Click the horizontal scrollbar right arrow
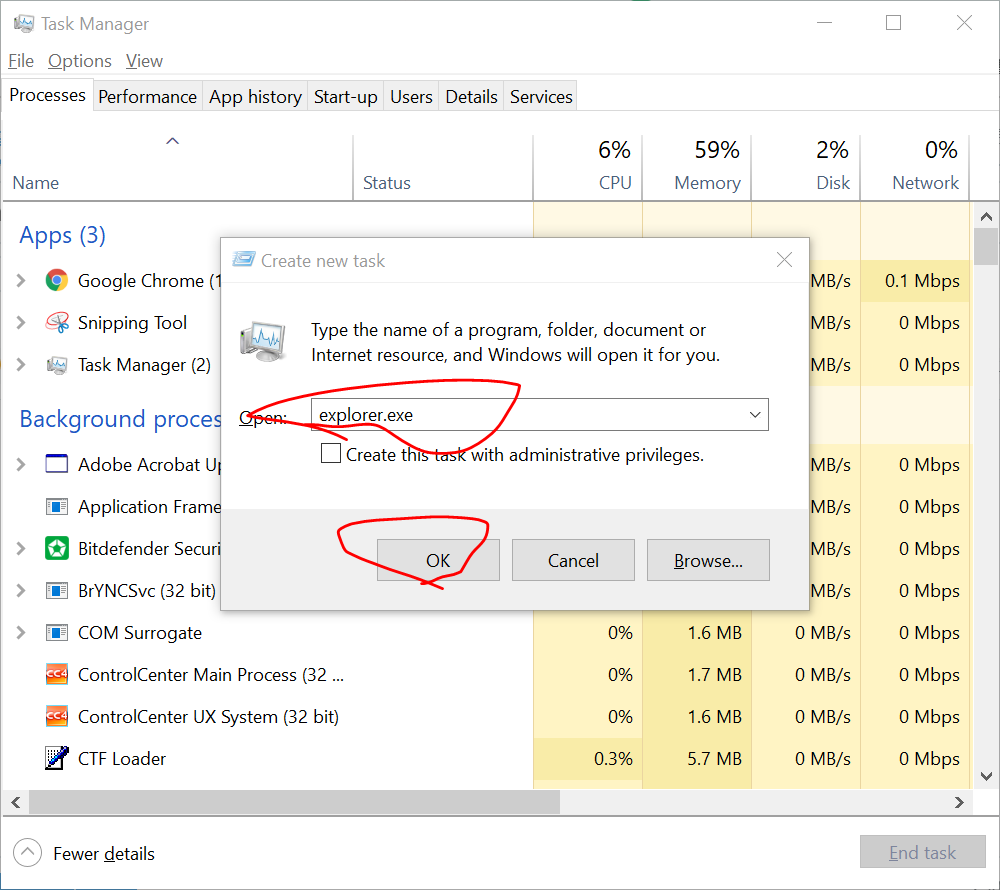 click(x=959, y=802)
